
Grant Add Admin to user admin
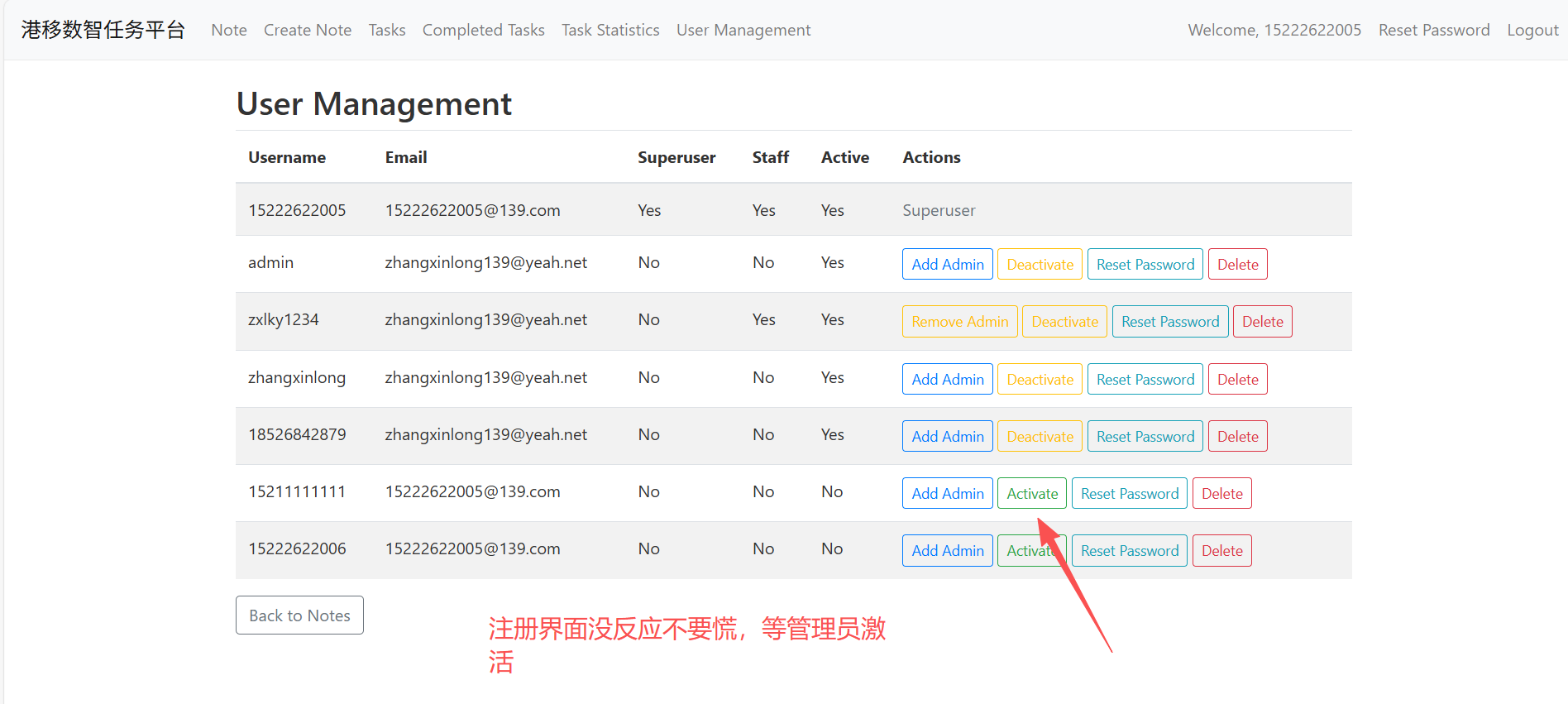coord(947,265)
